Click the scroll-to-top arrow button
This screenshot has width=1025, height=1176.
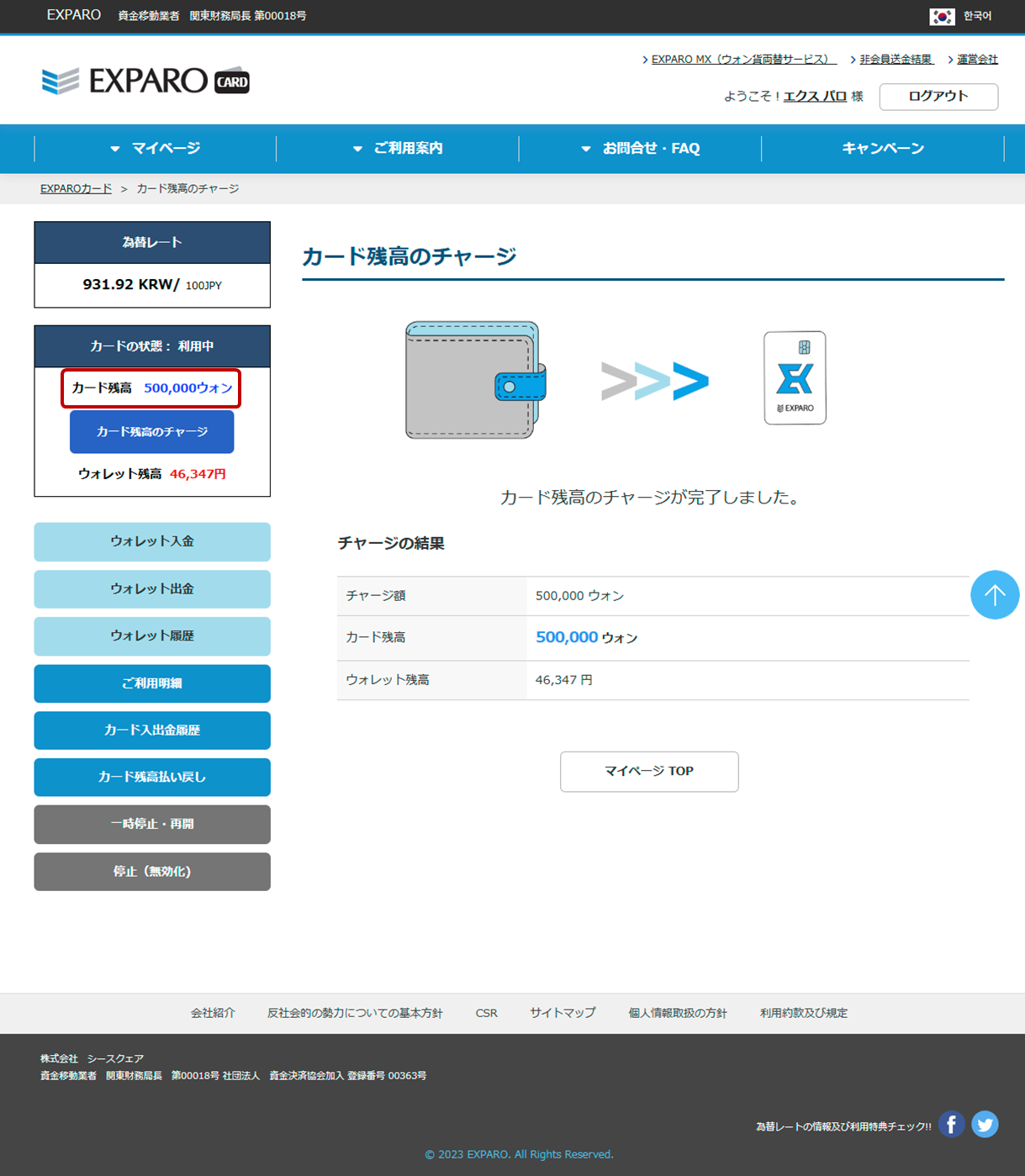click(x=995, y=595)
